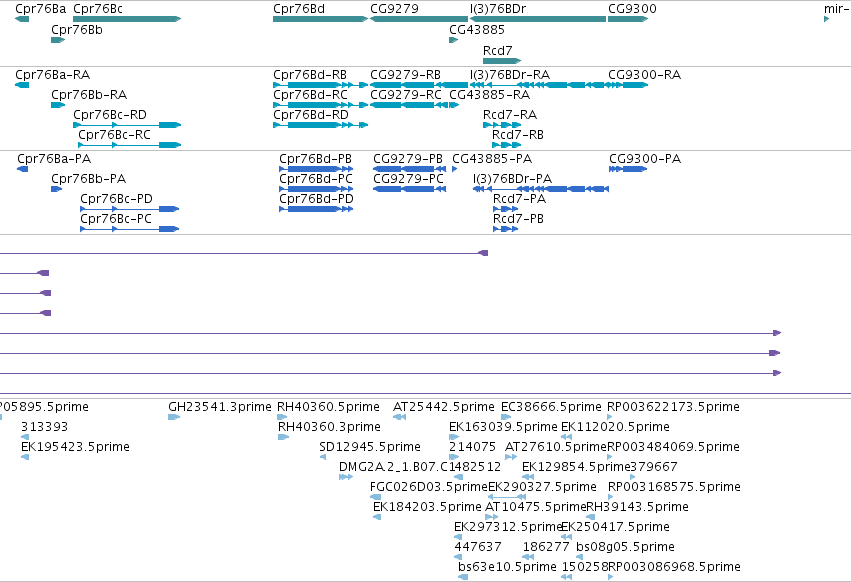
Task: Select the Cpr76Bc-RC transcript
Action: pos(130,145)
